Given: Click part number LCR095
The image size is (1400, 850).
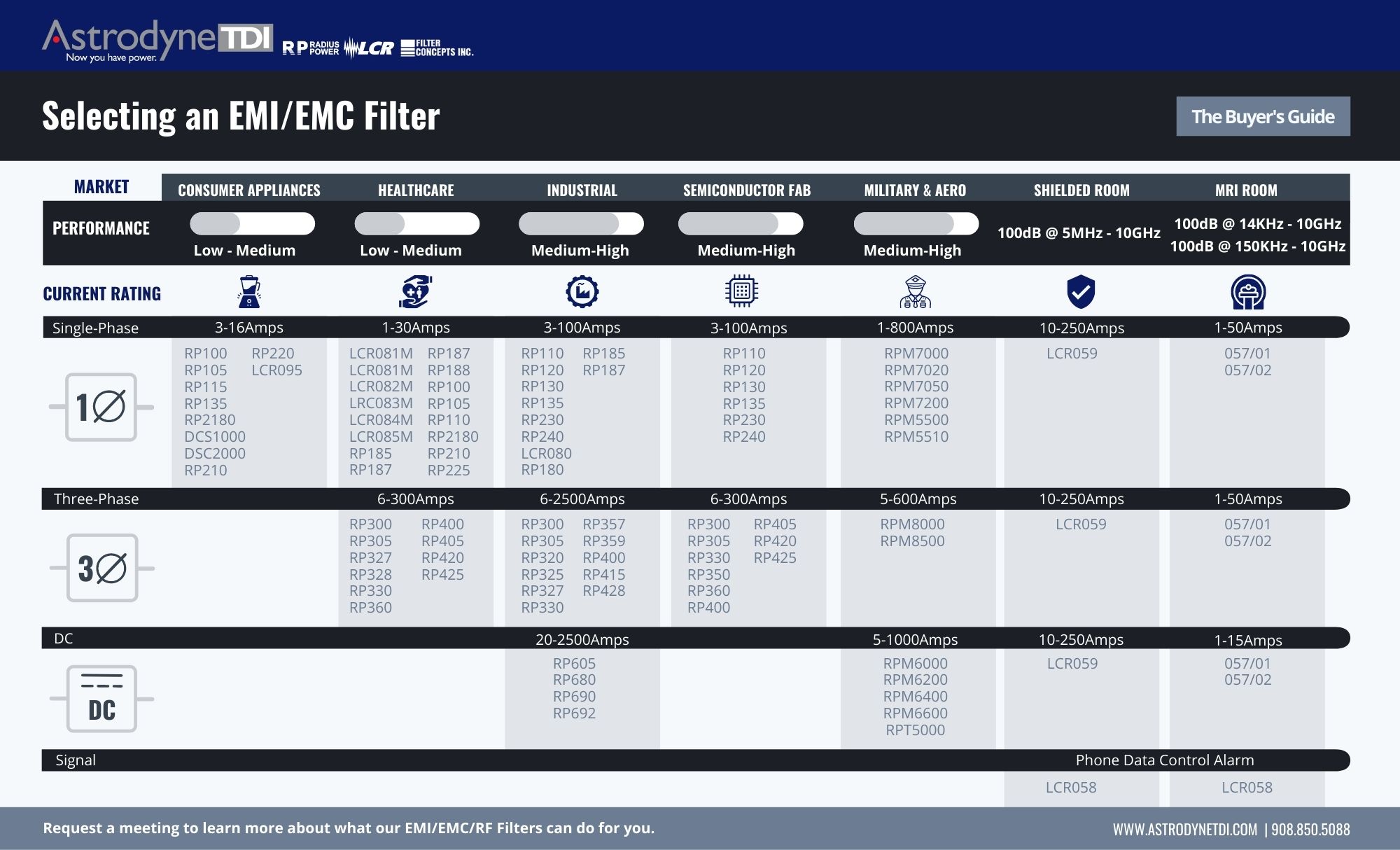Looking at the screenshot, I should [x=277, y=370].
